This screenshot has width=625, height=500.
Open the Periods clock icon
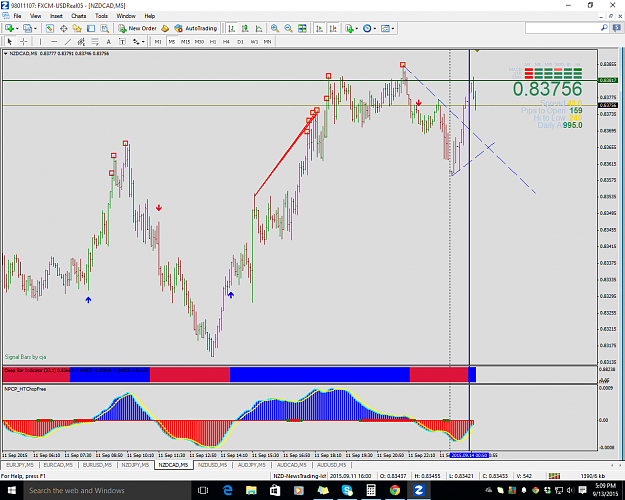pos(367,28)
